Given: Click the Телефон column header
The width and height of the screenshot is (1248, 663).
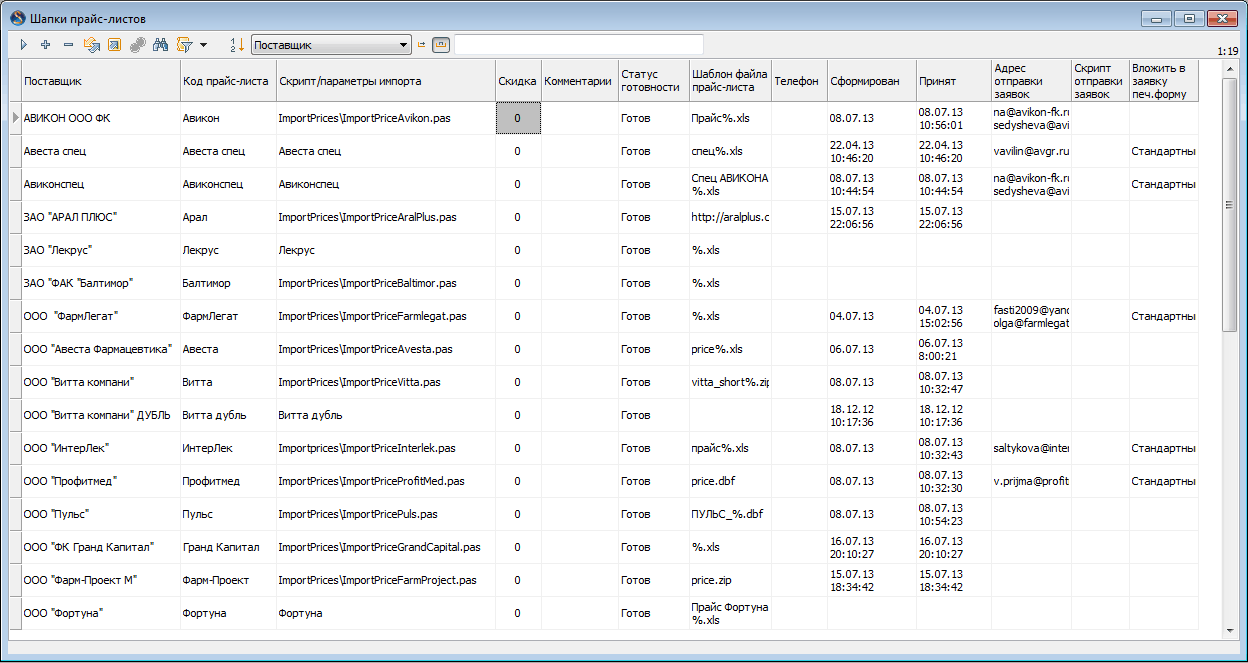Looking at the screenshot, I should tap(799, 81).
